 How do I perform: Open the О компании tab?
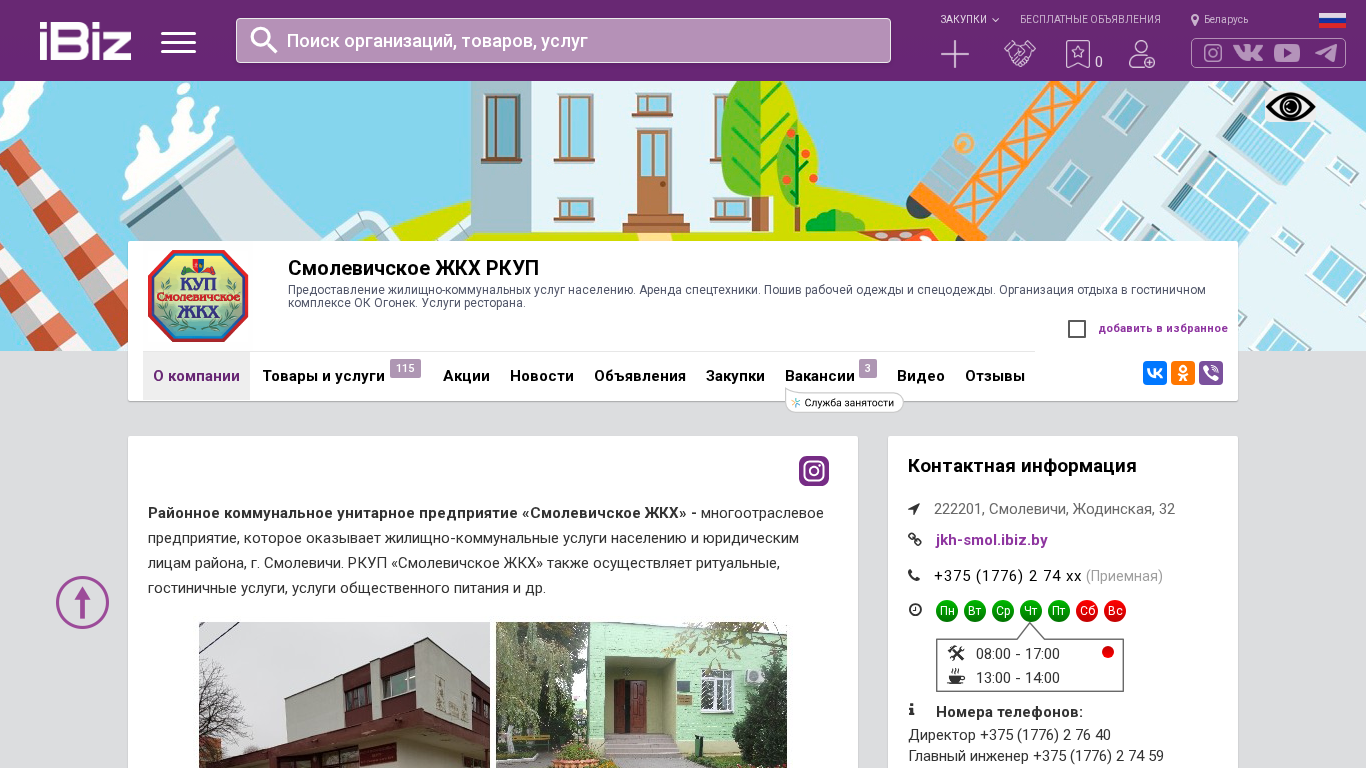coord(196,376)
